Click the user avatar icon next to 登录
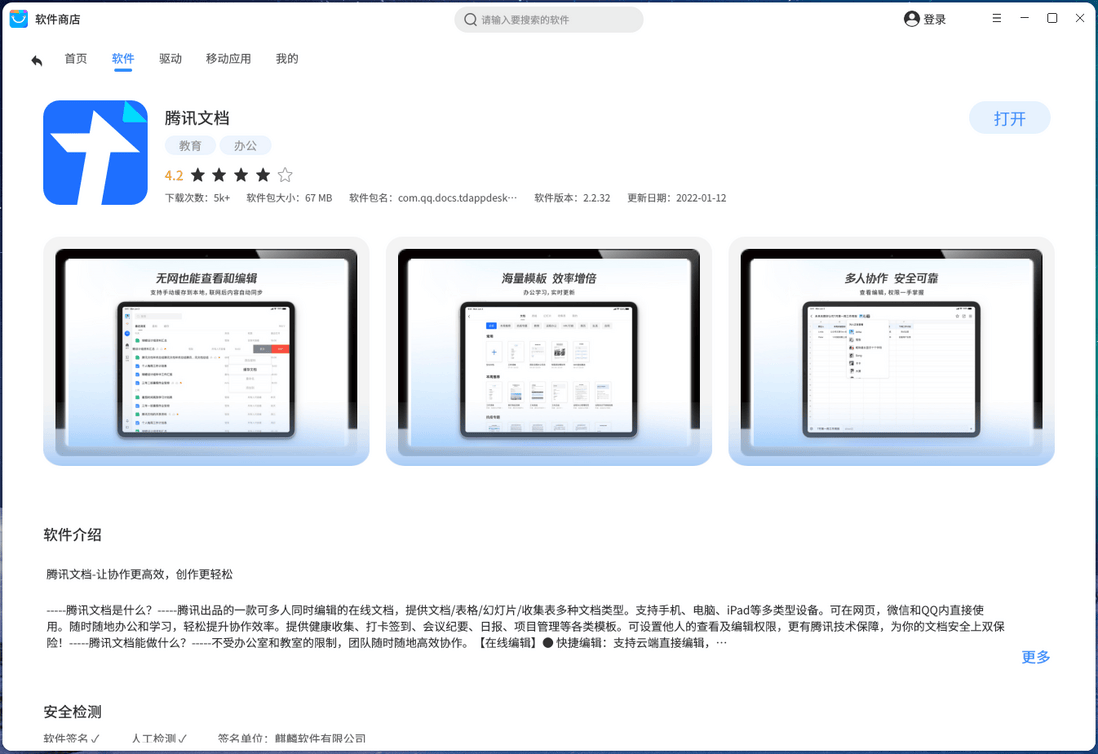This screenshot has width=1098, height=754. coord(910,18)
